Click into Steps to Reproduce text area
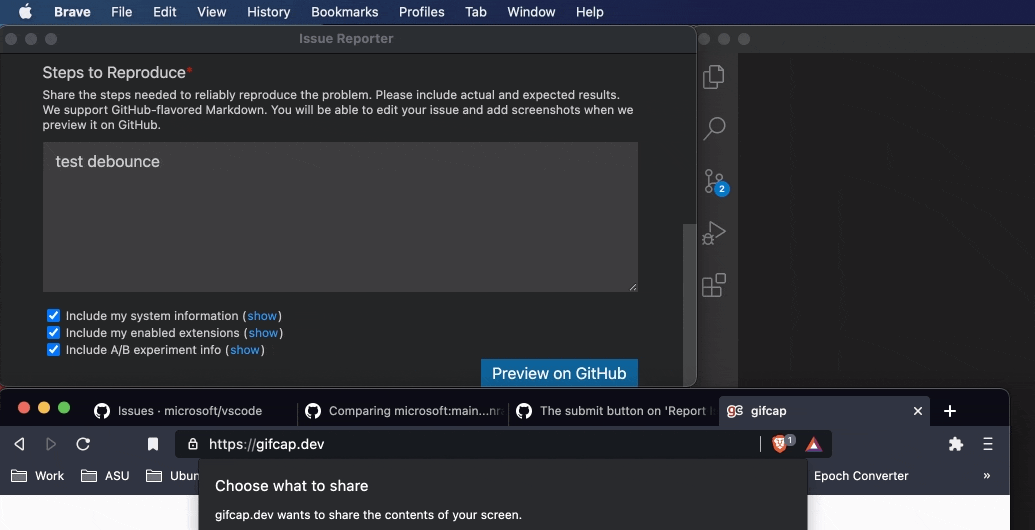 point(340,217)
